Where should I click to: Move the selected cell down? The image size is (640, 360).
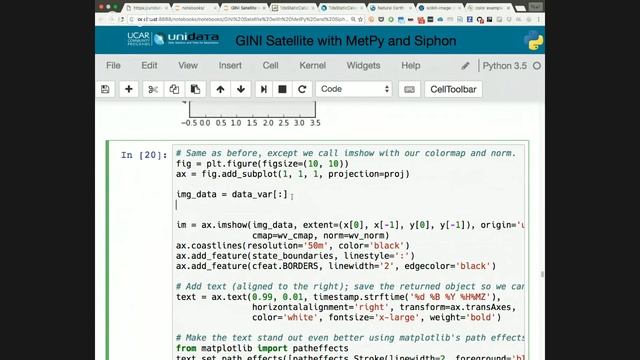pos(241,89)
